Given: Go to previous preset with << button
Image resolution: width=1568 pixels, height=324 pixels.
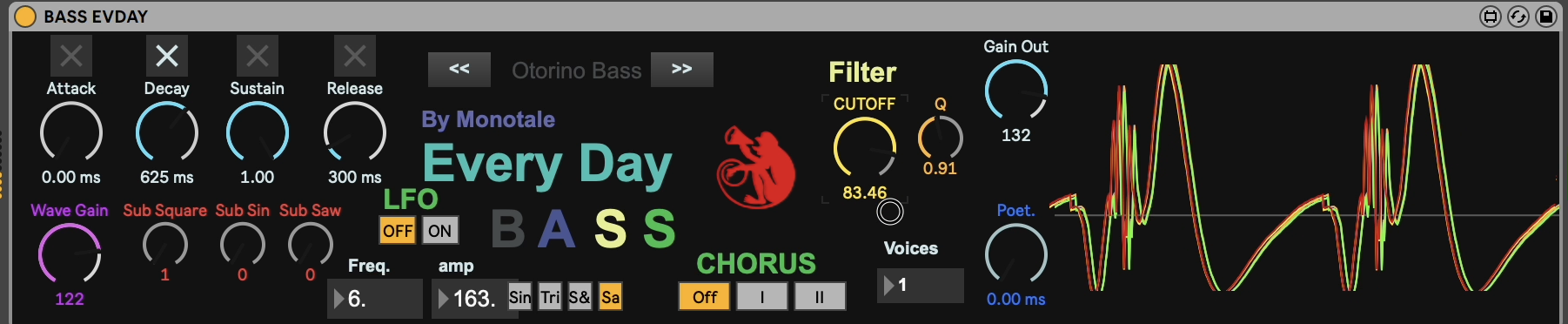Looking at the screenshot, I should [459, 70].
